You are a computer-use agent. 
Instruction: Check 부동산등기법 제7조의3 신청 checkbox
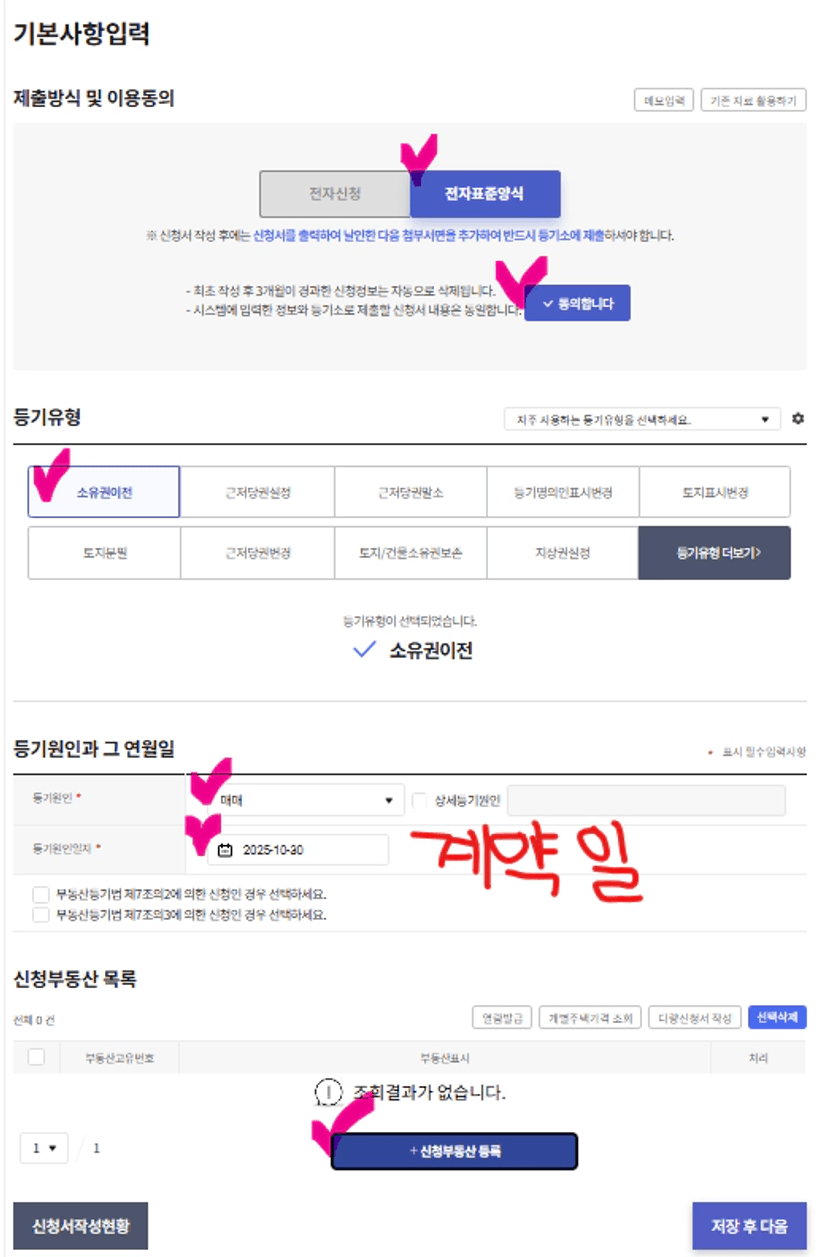coord(40,914)
